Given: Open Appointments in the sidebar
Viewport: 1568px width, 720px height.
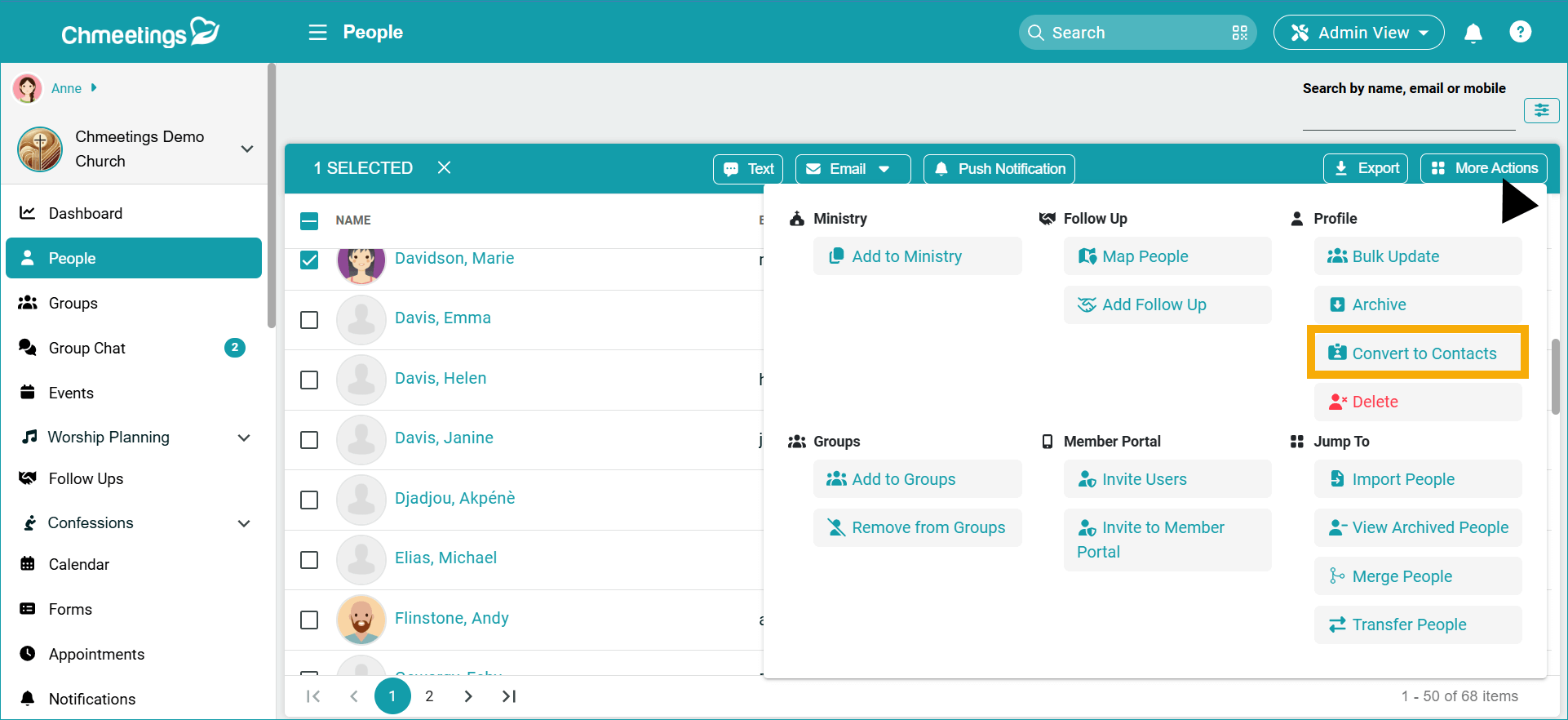Looking at the screenshot, I should [134, 654].
